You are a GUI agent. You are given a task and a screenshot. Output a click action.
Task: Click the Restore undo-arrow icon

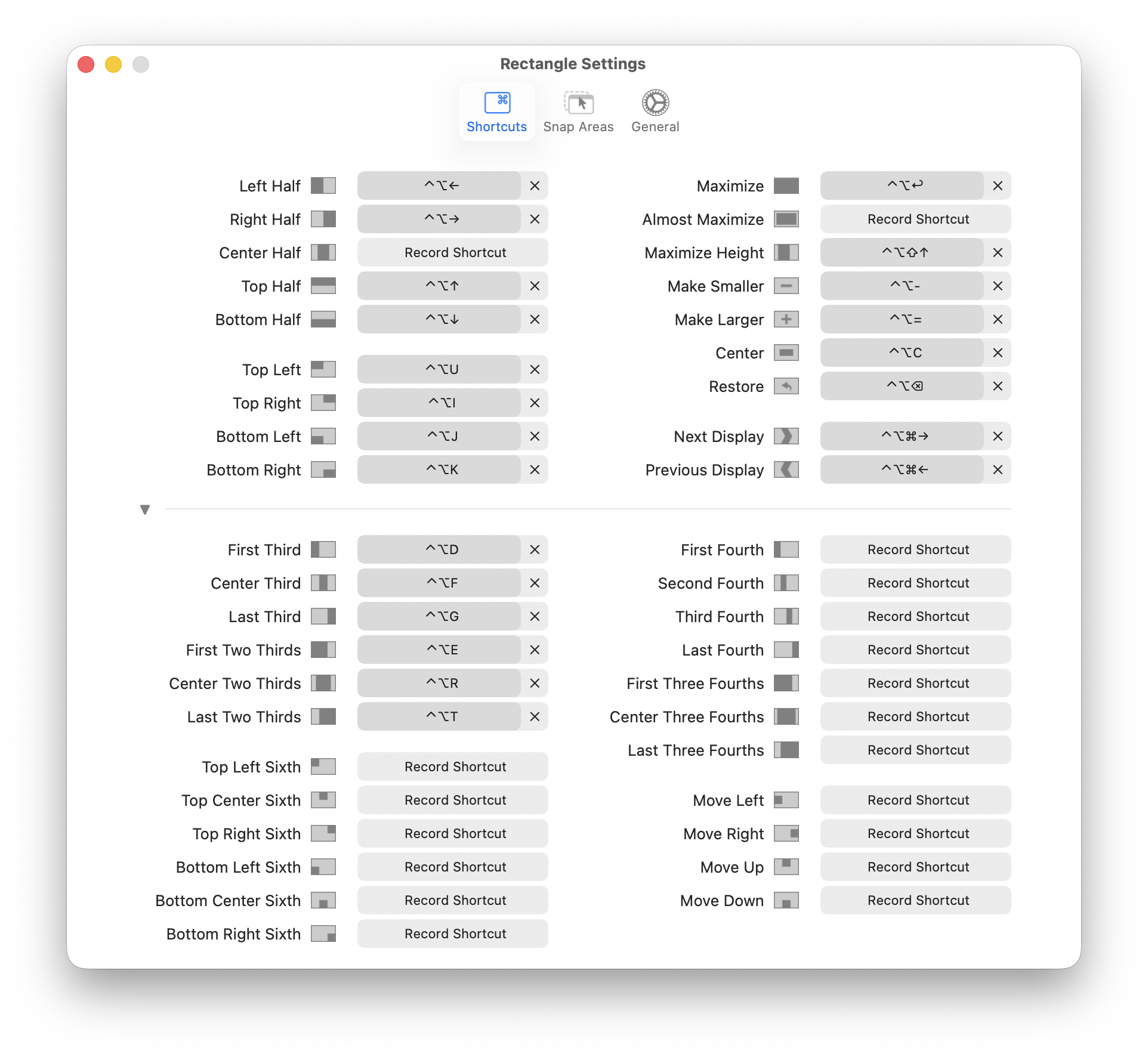tap(786, 386)
